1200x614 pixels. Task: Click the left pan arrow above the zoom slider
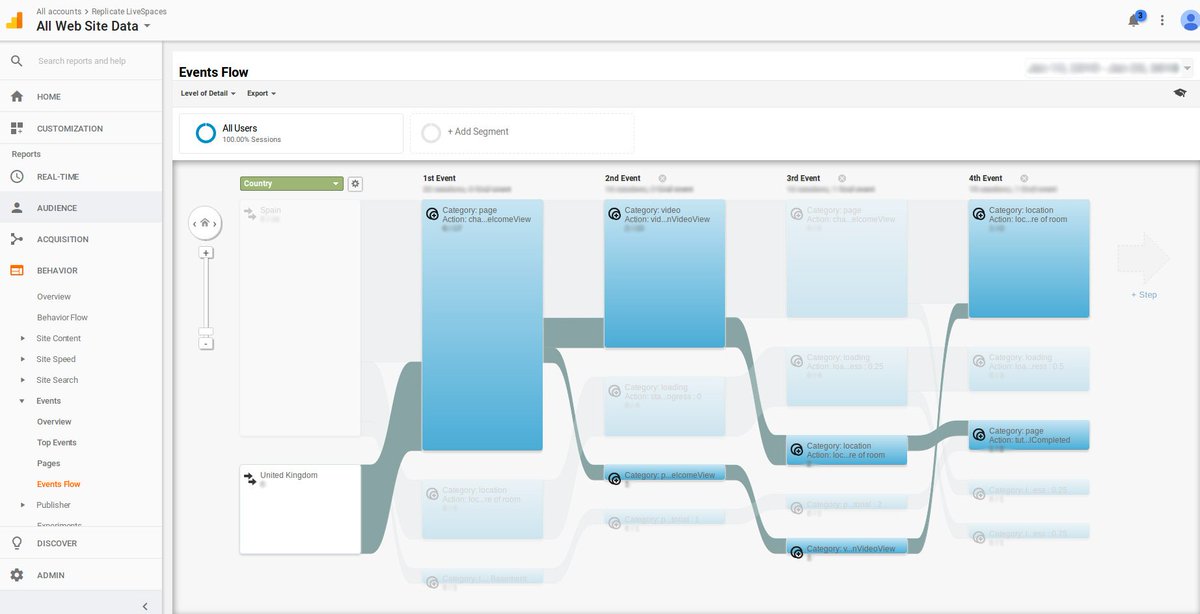193,224
